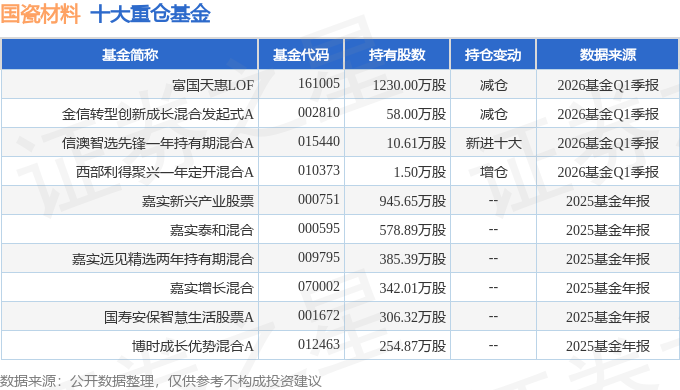The width and height of the screenshot is (680, 390).
Task: Click the 数据来源 disclaimer footer text
Action: pyautogui.click(x=161, y=381)
